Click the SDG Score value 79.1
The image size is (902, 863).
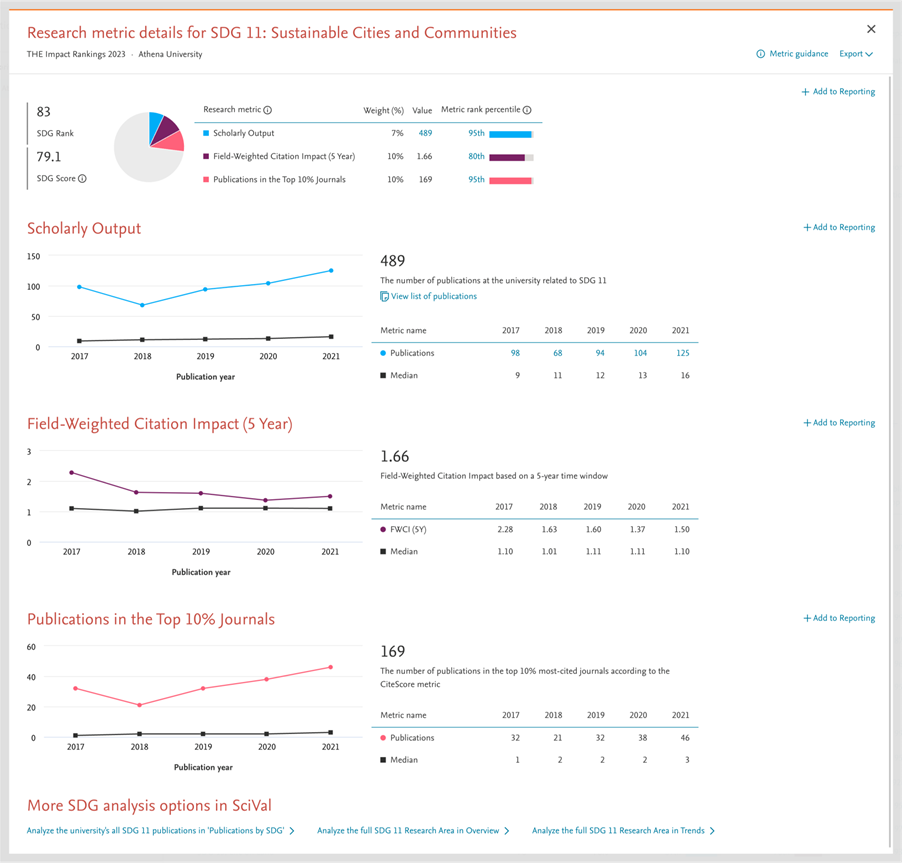49,156
